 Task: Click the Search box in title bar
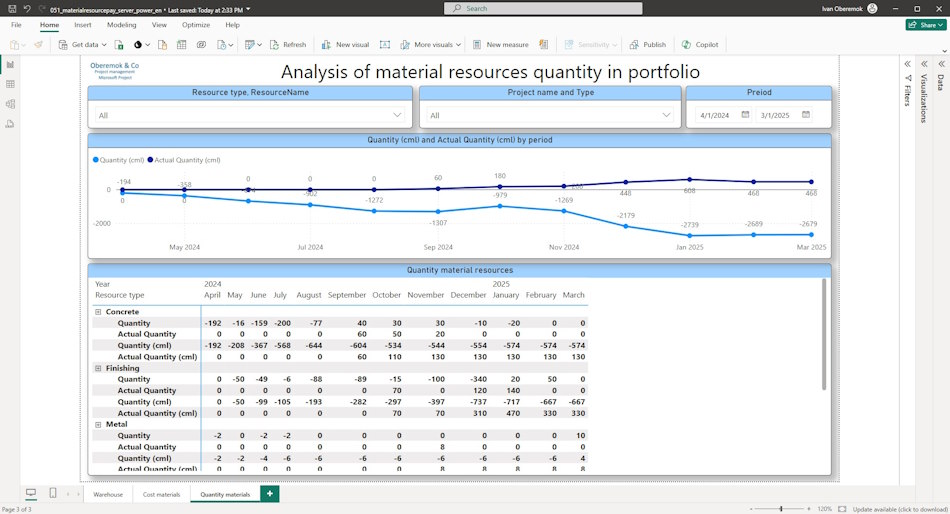(543, 8)
